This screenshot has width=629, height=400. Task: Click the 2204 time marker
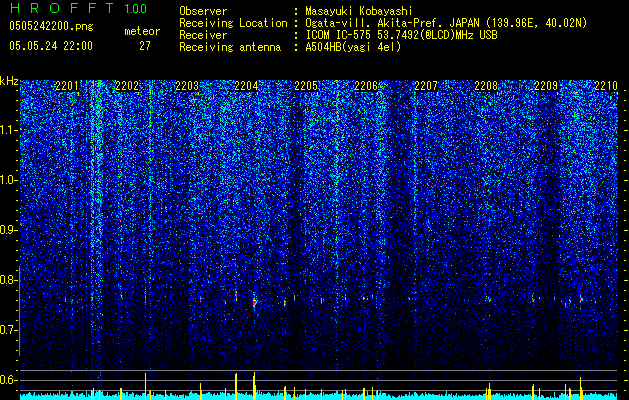pyautogui.click(x=246, y=85)
